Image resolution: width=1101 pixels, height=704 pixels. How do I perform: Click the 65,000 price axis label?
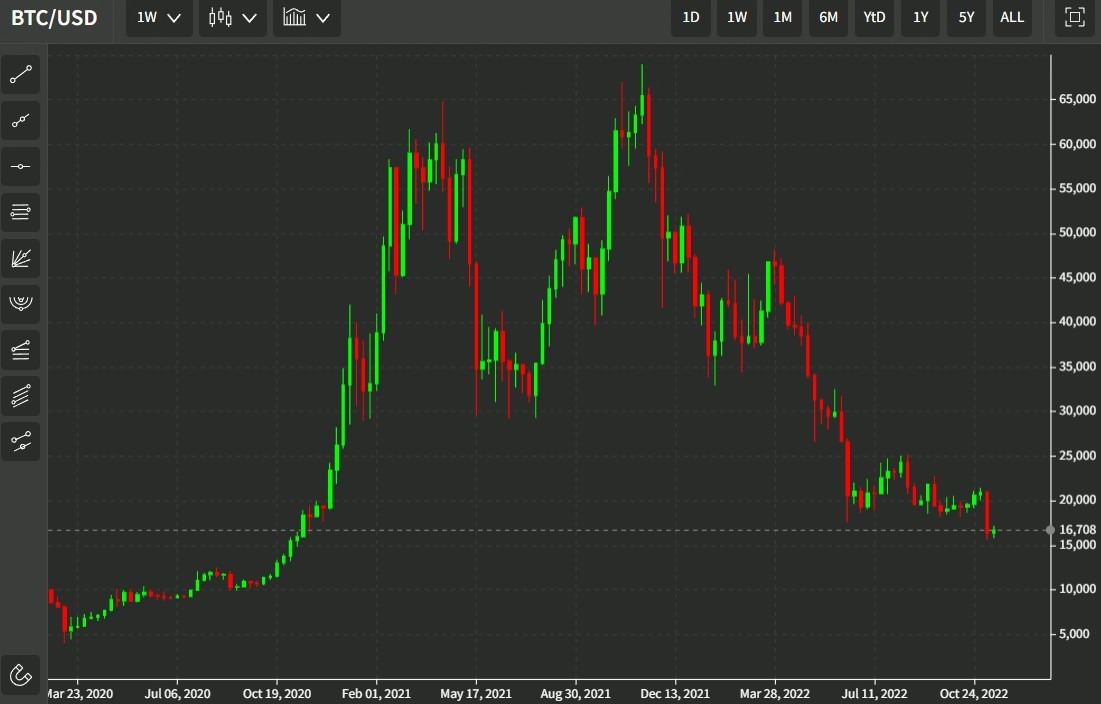click(x=1077, y=99)
